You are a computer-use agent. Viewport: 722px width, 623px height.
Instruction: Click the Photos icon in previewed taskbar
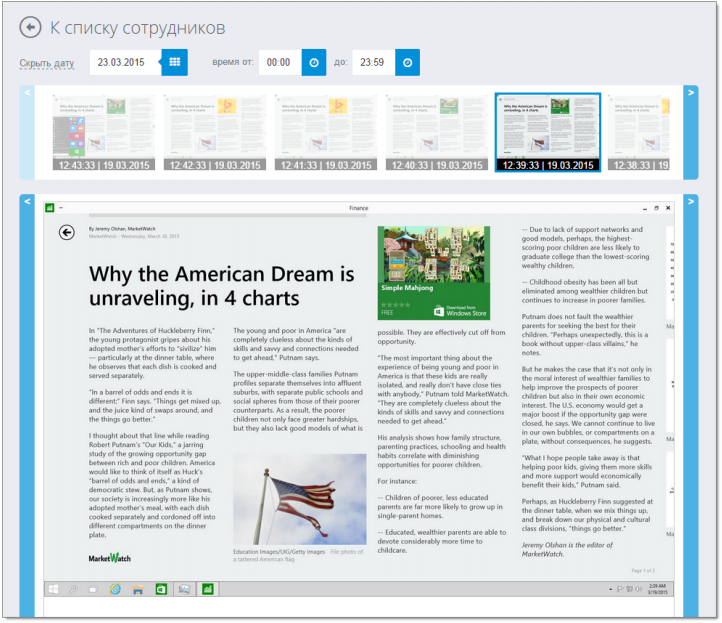184,589
